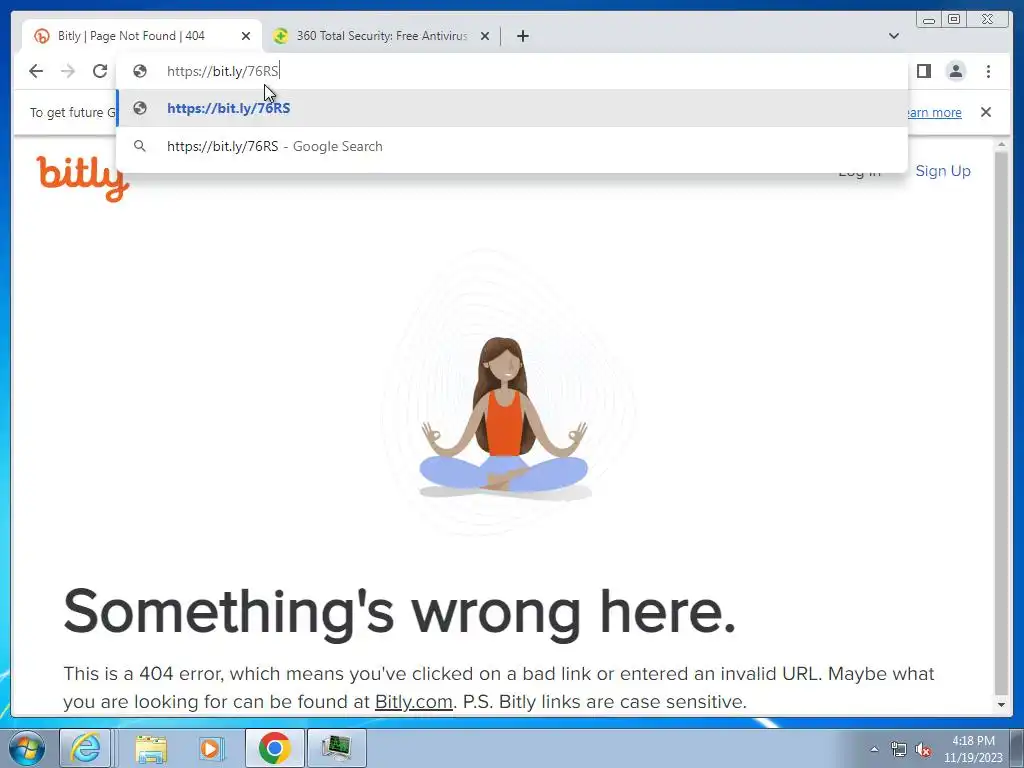Viewport: 1024px width, 768px height.
Task: Open the Bitly.com link
Action: click(x=413, y=702)
